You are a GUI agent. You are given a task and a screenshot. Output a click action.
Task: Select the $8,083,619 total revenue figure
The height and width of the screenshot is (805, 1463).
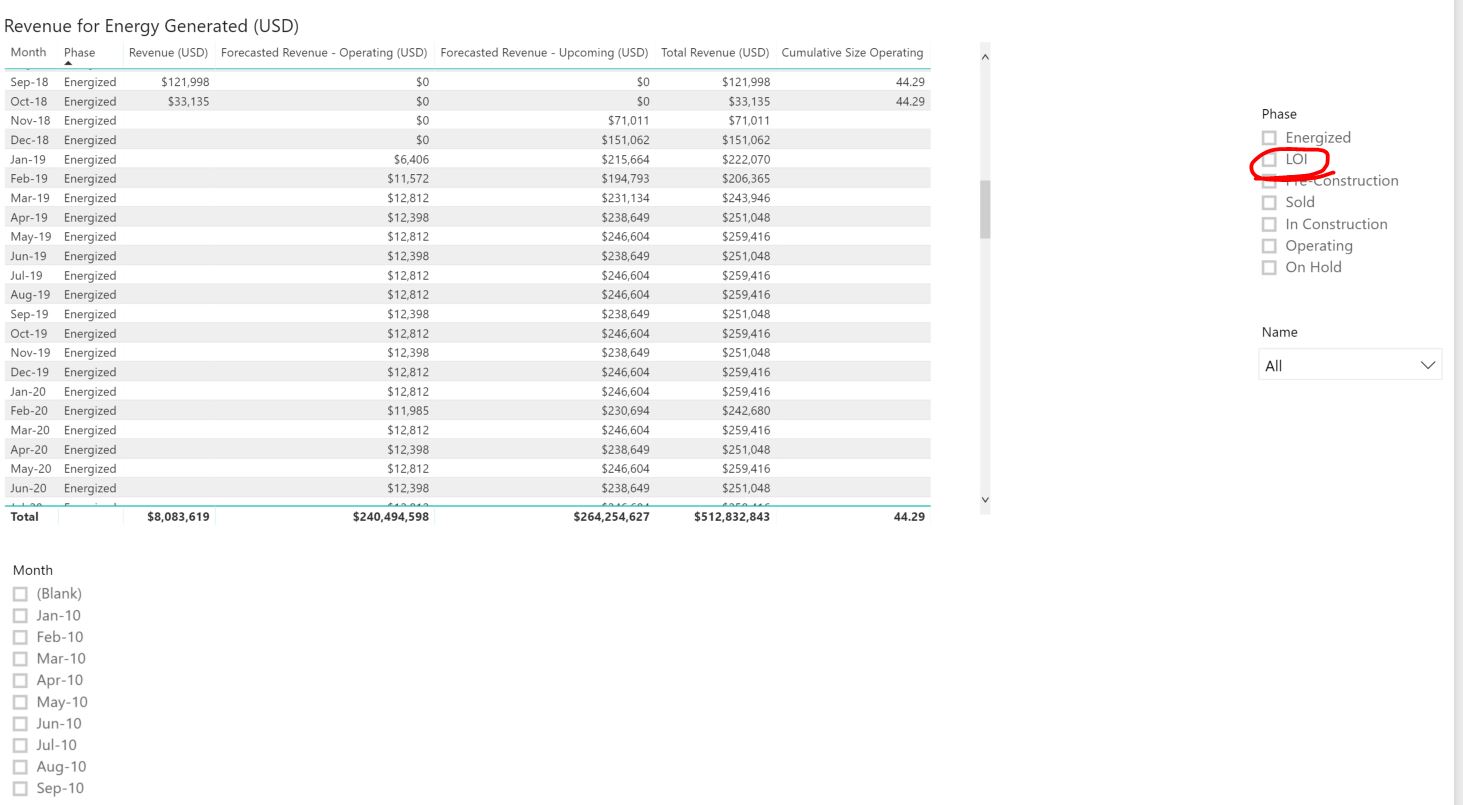(x=178, y=517)
